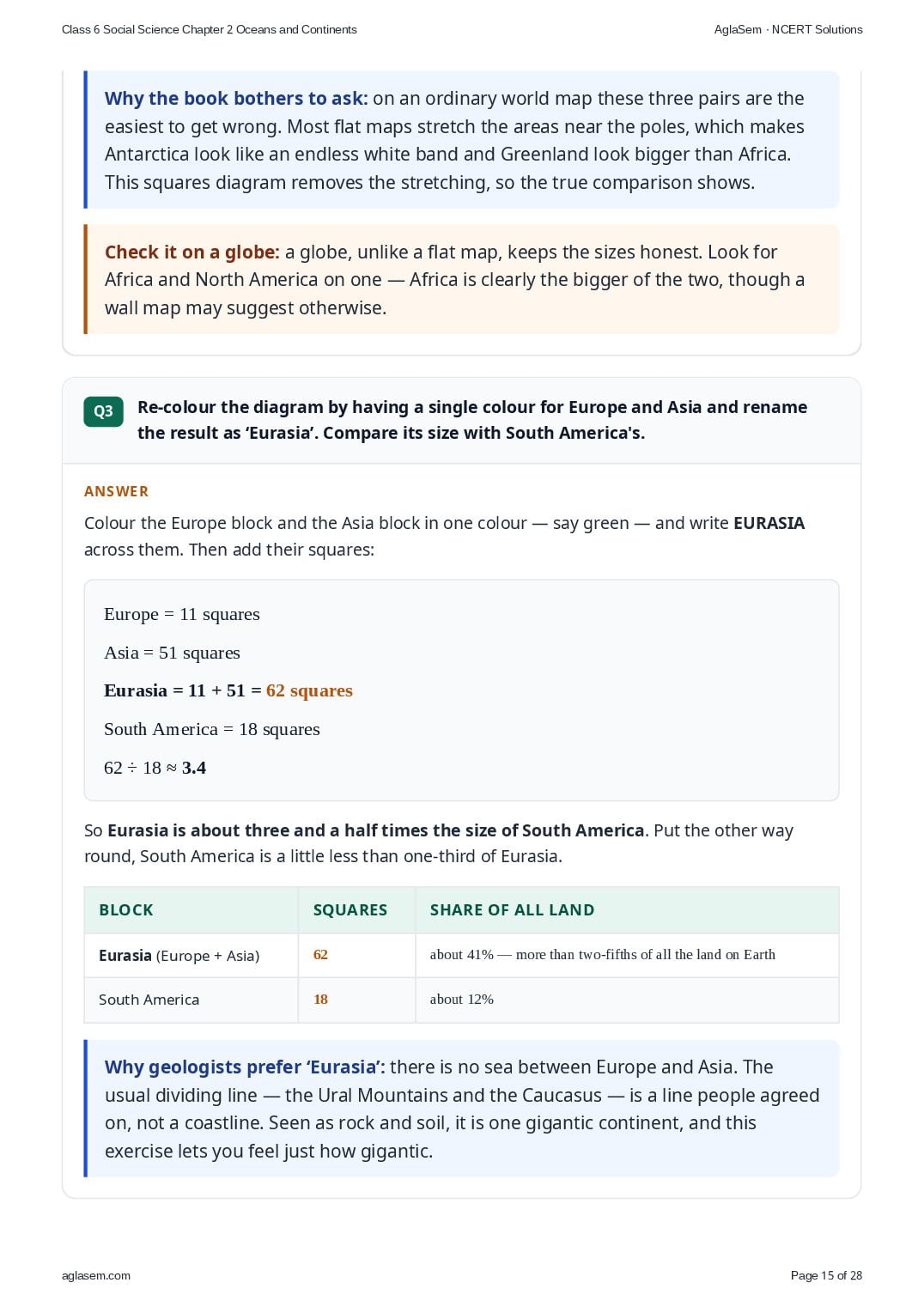Click the 'Why geologists prefer Eurasia' heading
The height and width of the screenshot is (1307, 924).
pyautogui.click(x=245, y=1067)
